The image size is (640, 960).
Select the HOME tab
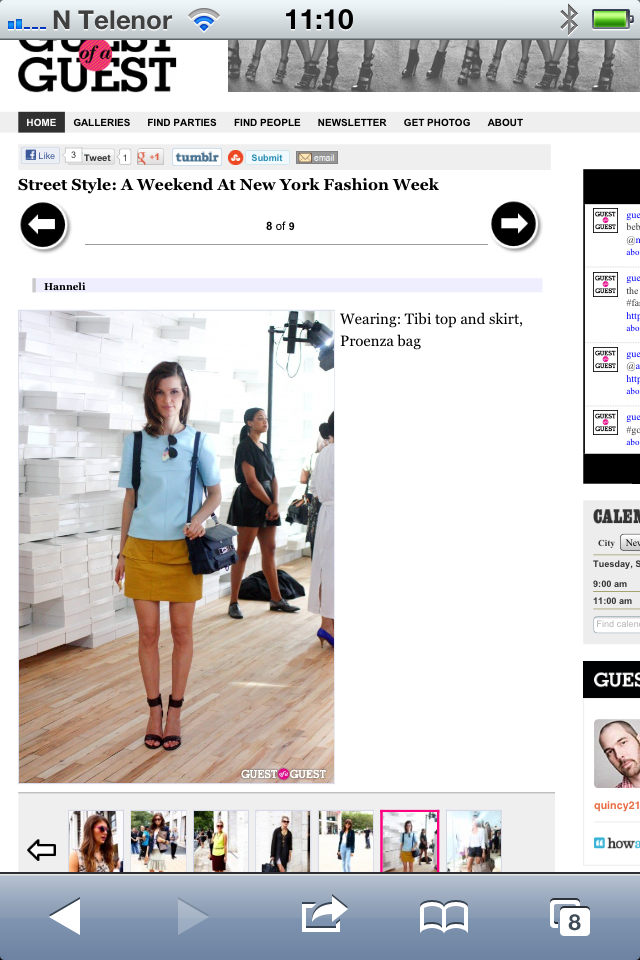(41, 122)
